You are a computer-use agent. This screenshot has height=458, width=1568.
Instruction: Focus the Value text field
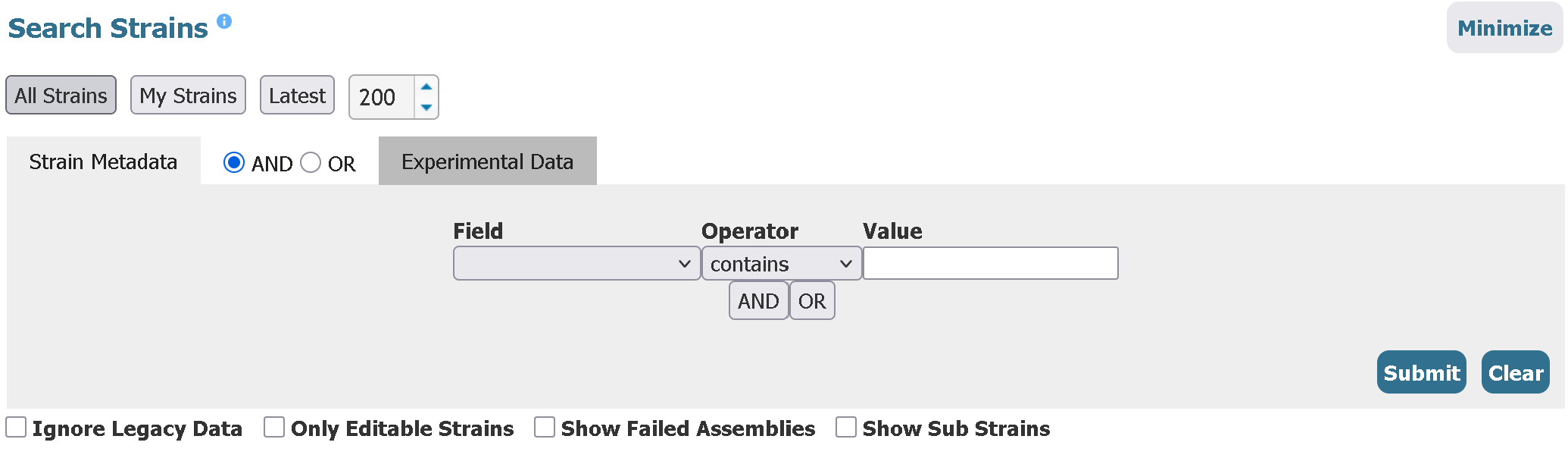[x=990, y=264]
